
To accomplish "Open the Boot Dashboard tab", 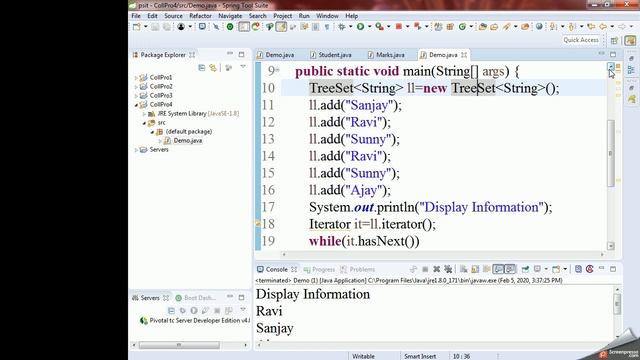I will click(196, 298).
